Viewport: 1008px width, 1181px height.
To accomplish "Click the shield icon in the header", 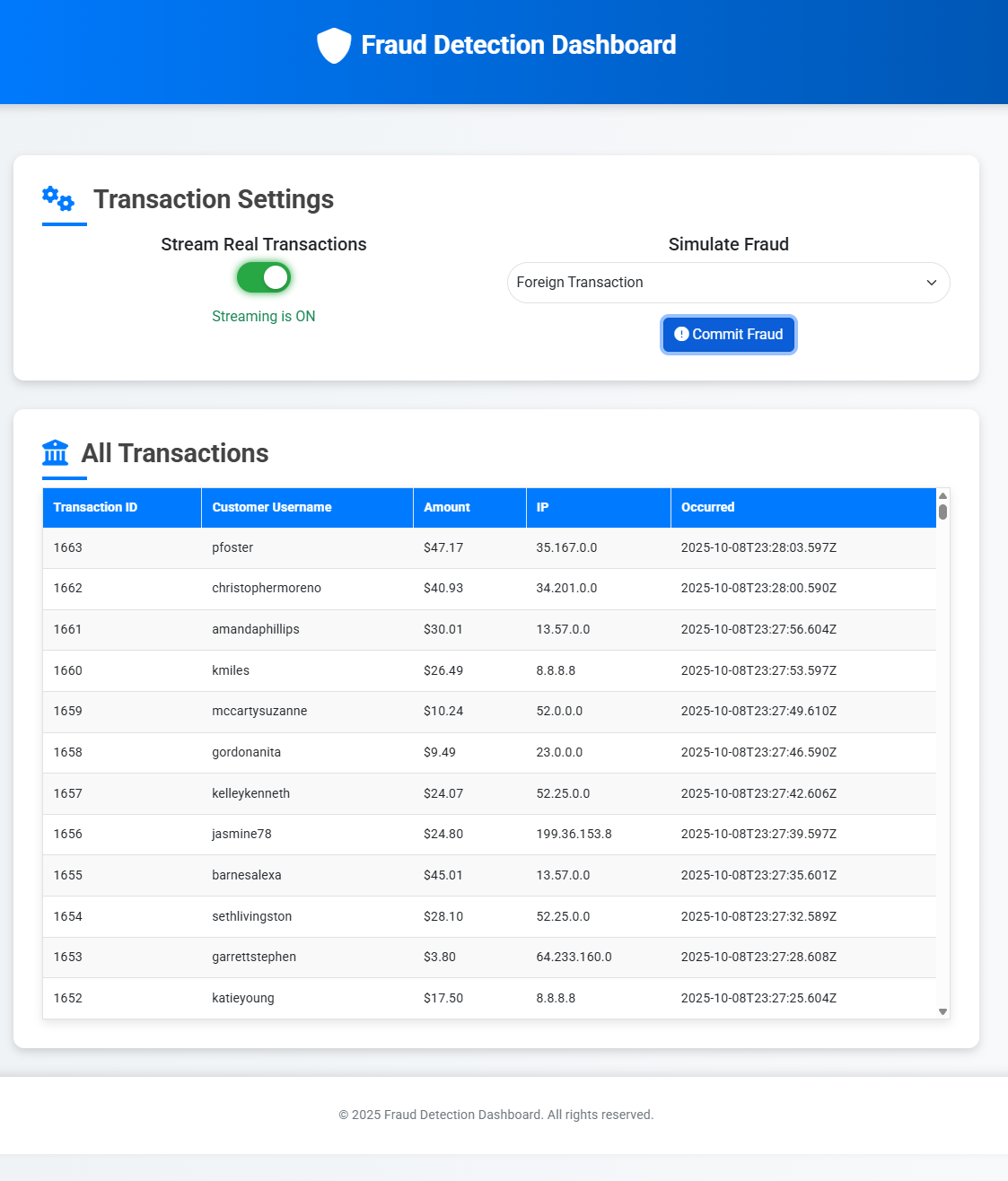I will 334,46.
